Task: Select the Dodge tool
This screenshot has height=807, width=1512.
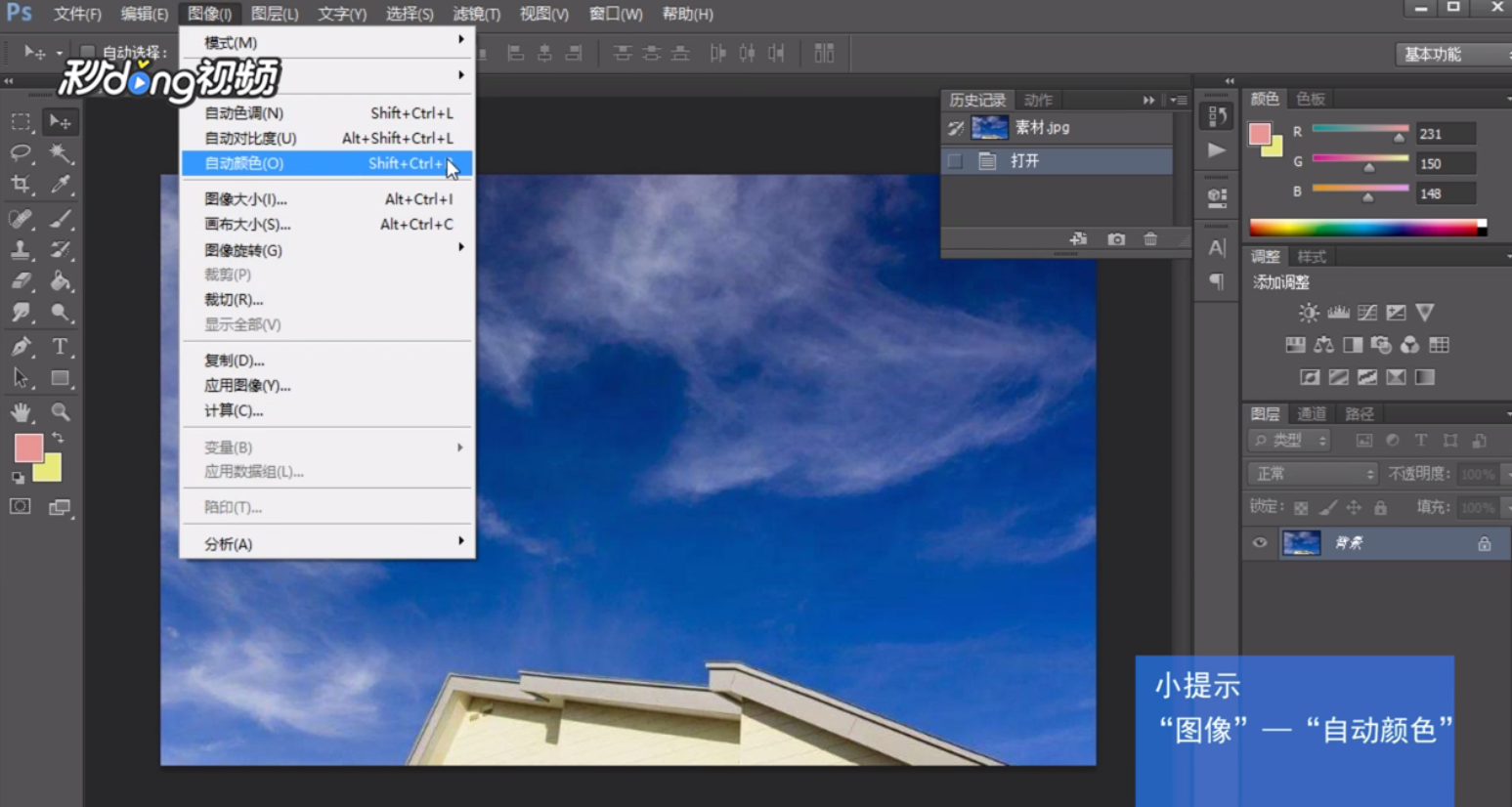Action: [61, 313]
